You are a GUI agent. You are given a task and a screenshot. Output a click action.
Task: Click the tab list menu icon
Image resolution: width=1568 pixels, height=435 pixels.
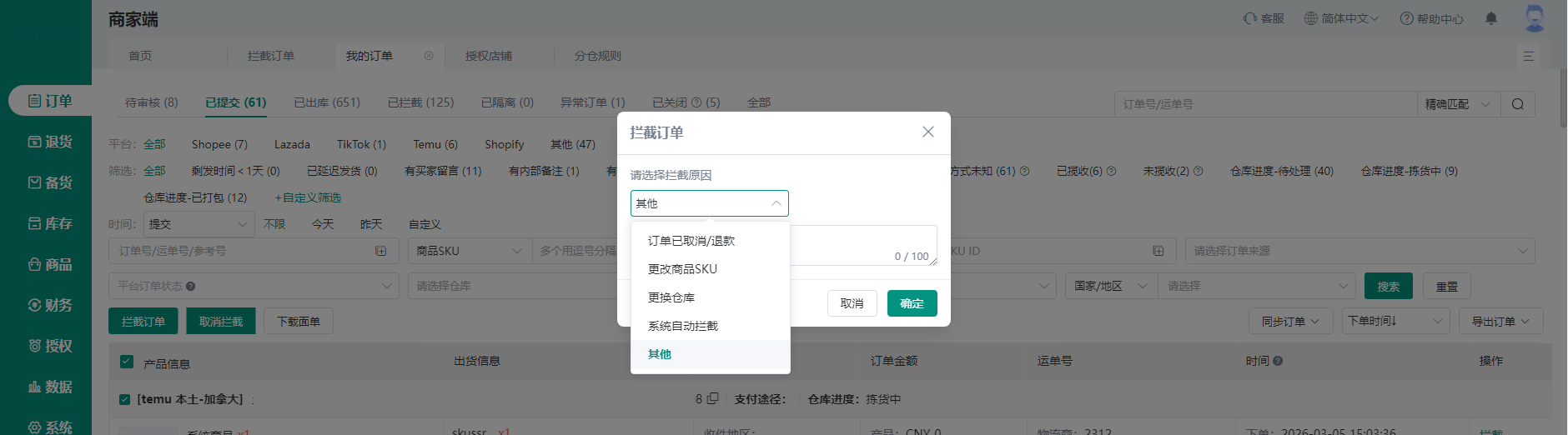(1528, 56)
